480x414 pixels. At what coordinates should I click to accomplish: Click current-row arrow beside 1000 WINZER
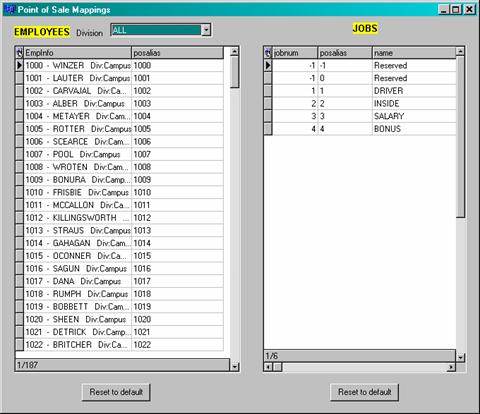(20, 65)
